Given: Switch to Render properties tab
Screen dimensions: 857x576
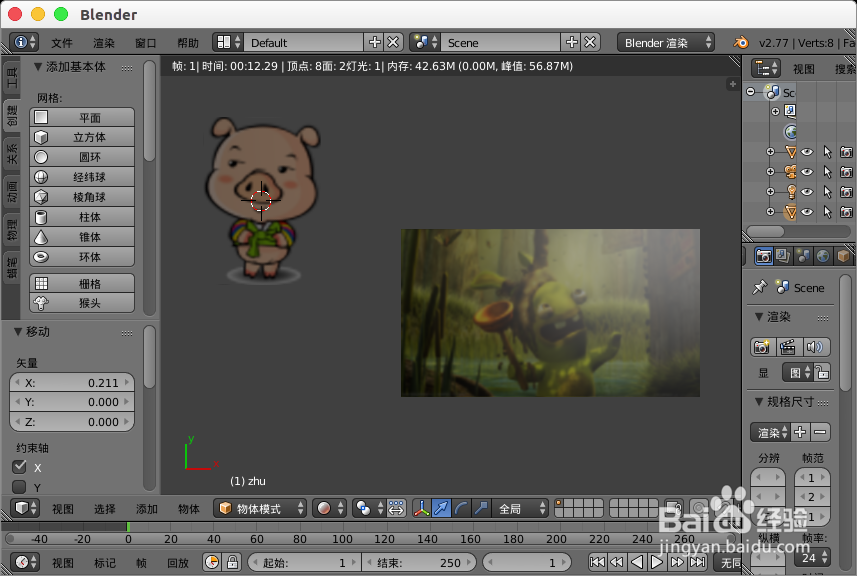Looking at the screenshot, I should click(x=764, y=256).
